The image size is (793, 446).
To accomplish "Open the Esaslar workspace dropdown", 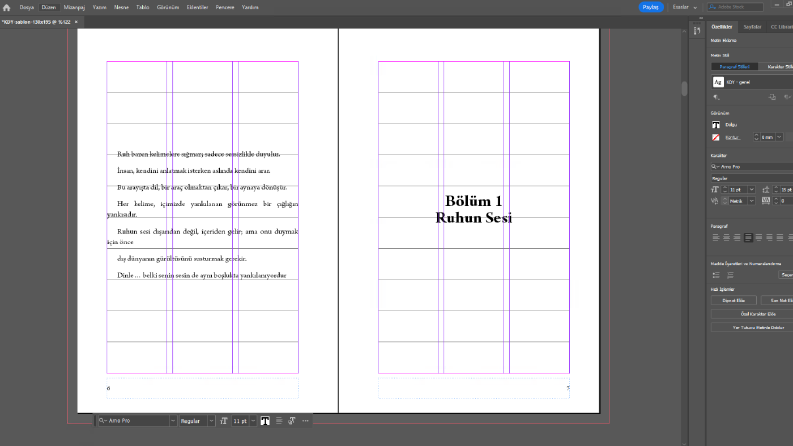I will click(x=684, y=7).
